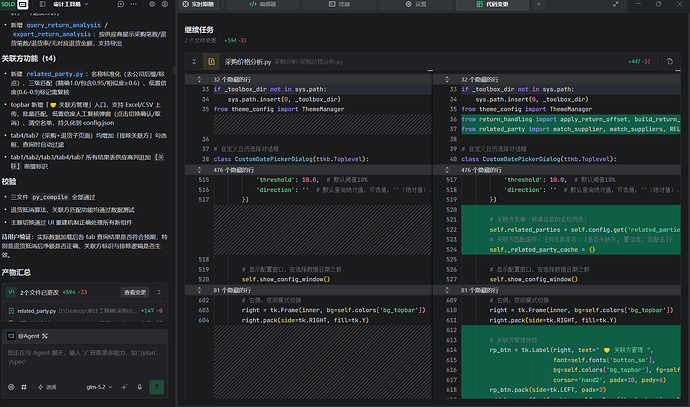The height and width of the screenshot is (407, 690).
Task: Send message with green arrow button
Action: (x=157, y=387)
